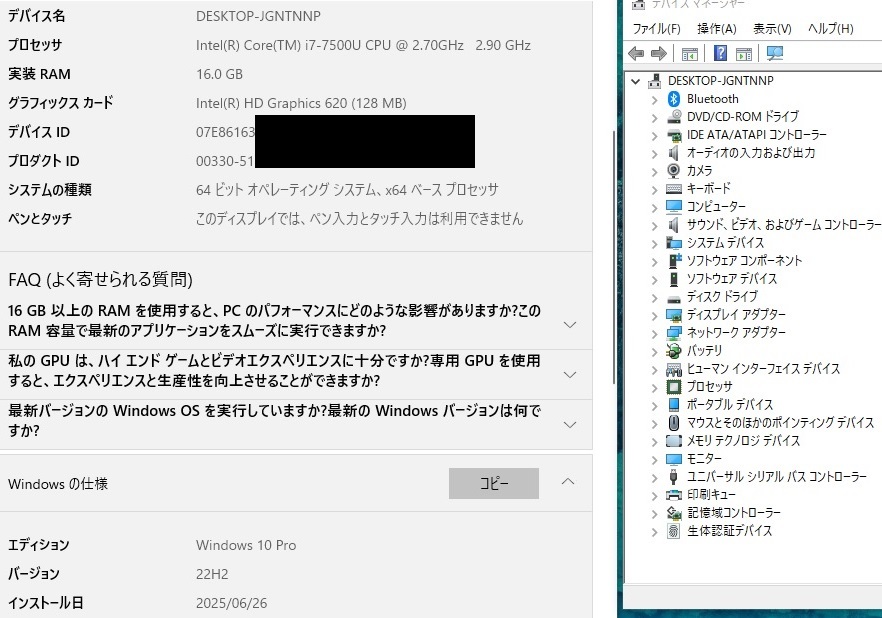Expand the ポータブル デバイス node
This screenshot has width=882, height=618.
(654, 405)
